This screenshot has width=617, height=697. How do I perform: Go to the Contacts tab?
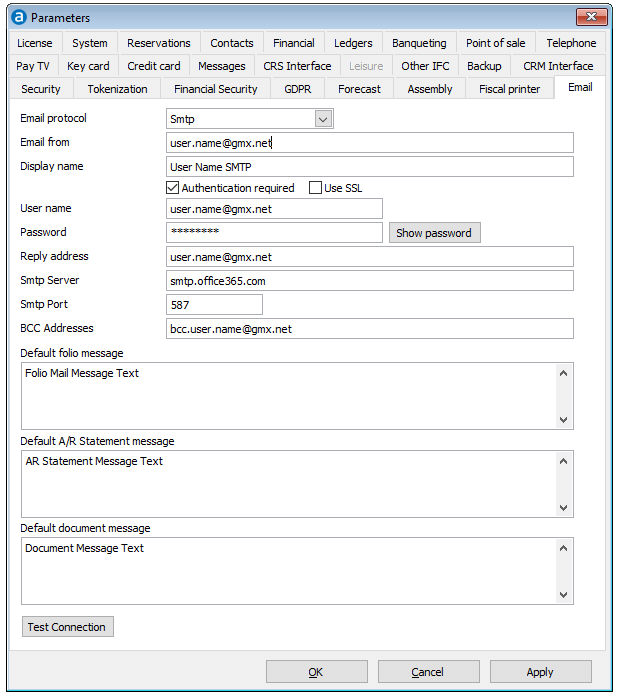pyautogui.click(x=232, y=43)
